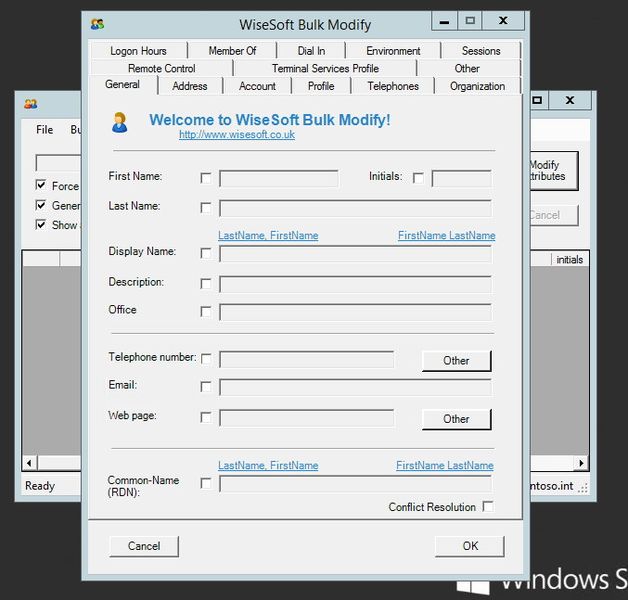Enable the First Name checkbox

pyautogui.click(x=206, y=178)
